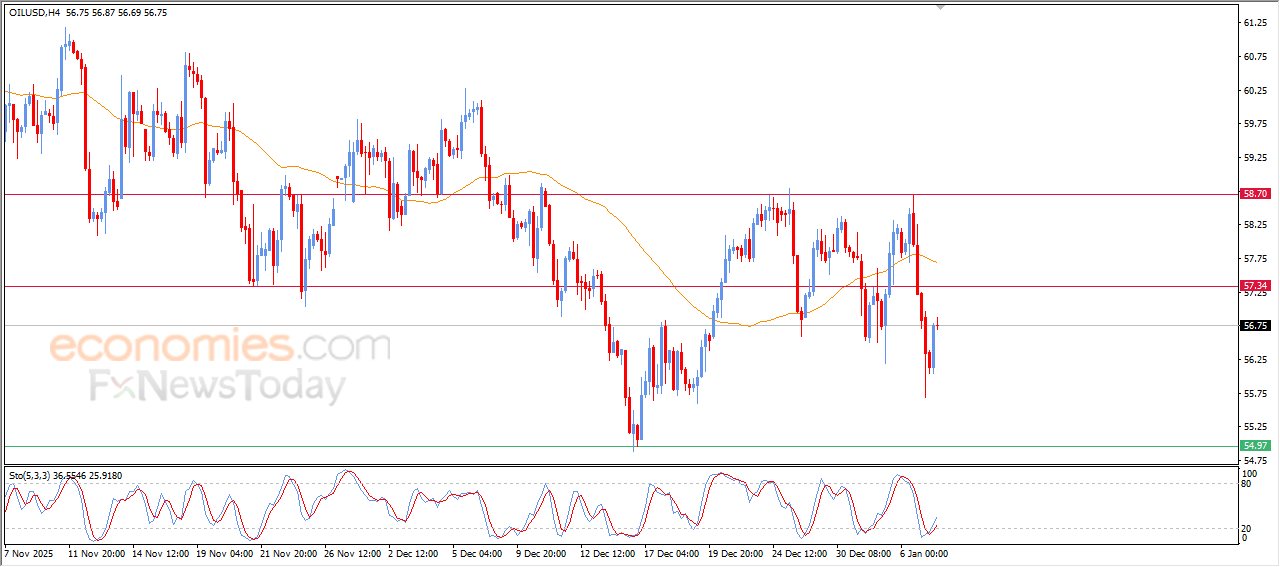The height and width of the screenshot is (567, 1280).
Task: Click the 12 Dec 12:00 date label
Action: [x=608, y=553]
